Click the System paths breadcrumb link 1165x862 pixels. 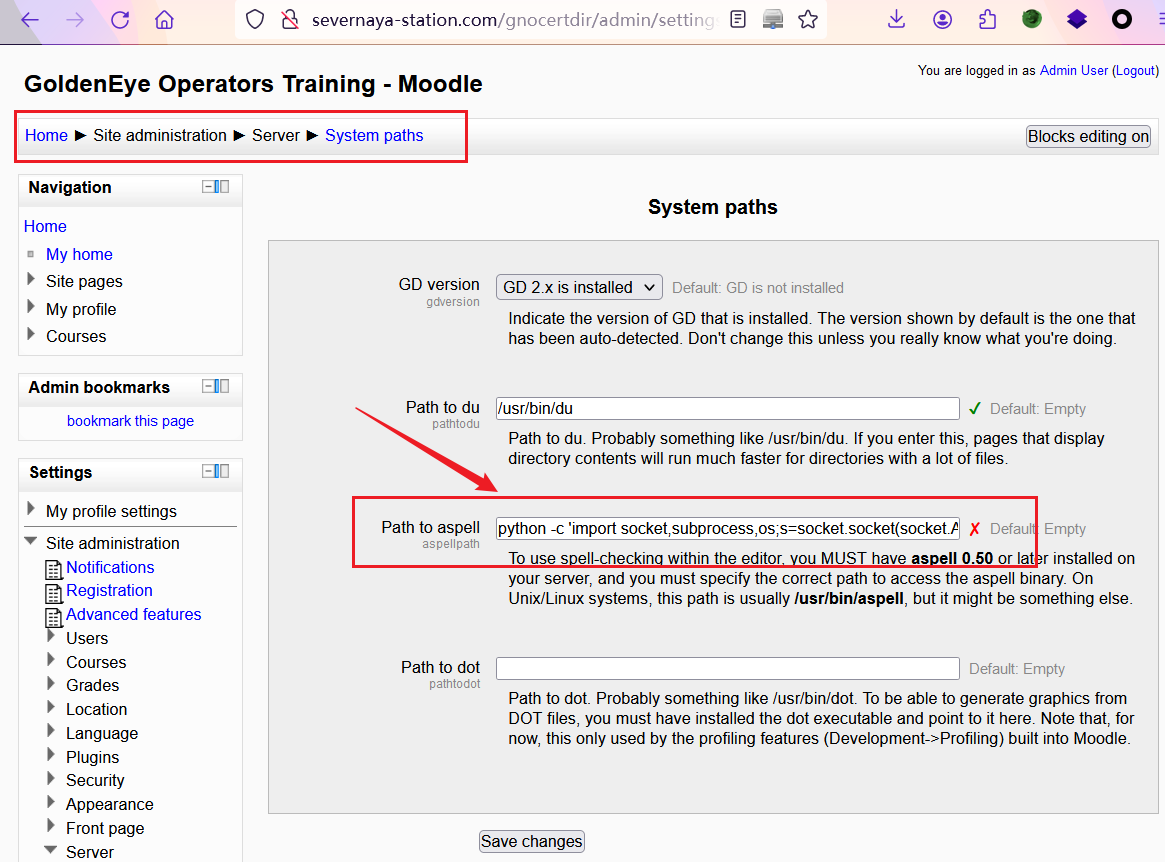pyautogui.click(x=374, y=136)
